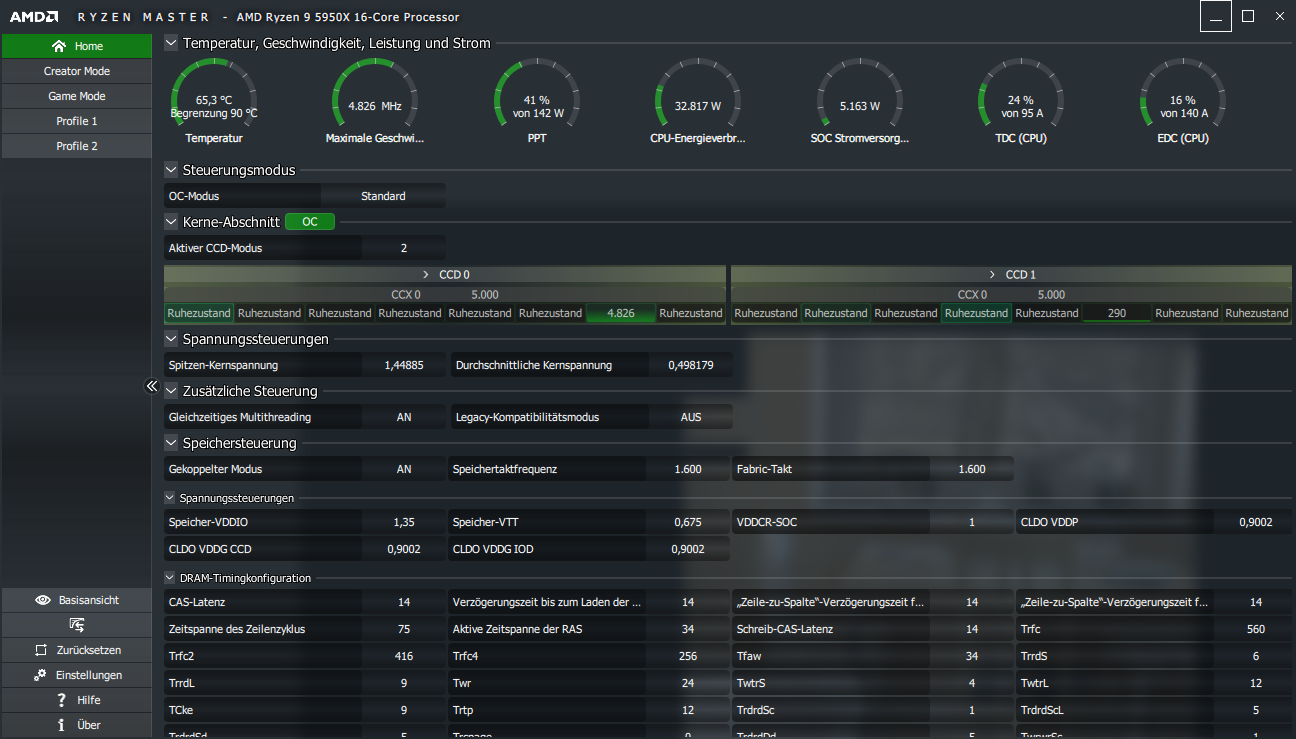This screenshot has height=739, width=1296.
Task: Click the house icon in the Home tab
Action: click(x=59, y=46)
